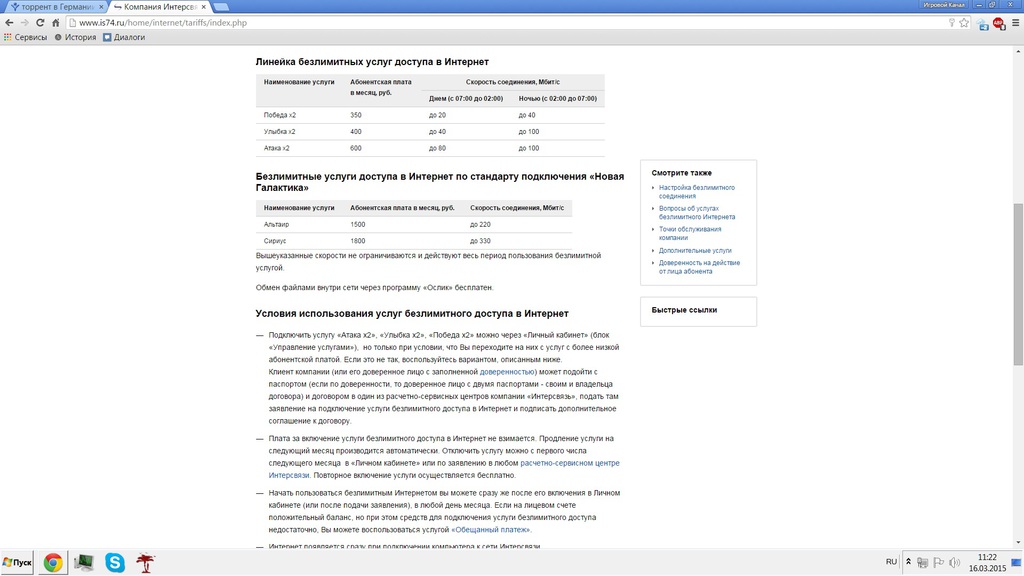The width and height of the screenshot is (1024, 576).
Task: Open Skype from the taskbar
Action: (x=114, y=562)
